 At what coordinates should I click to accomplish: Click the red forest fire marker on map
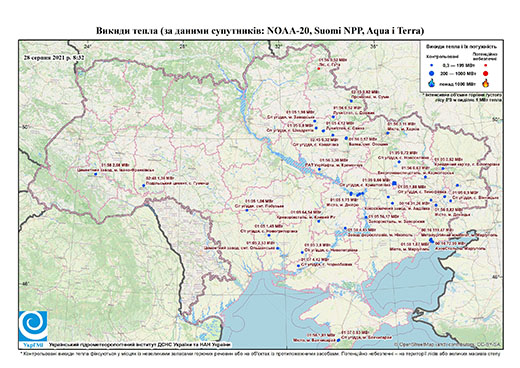tap(319, 68)
